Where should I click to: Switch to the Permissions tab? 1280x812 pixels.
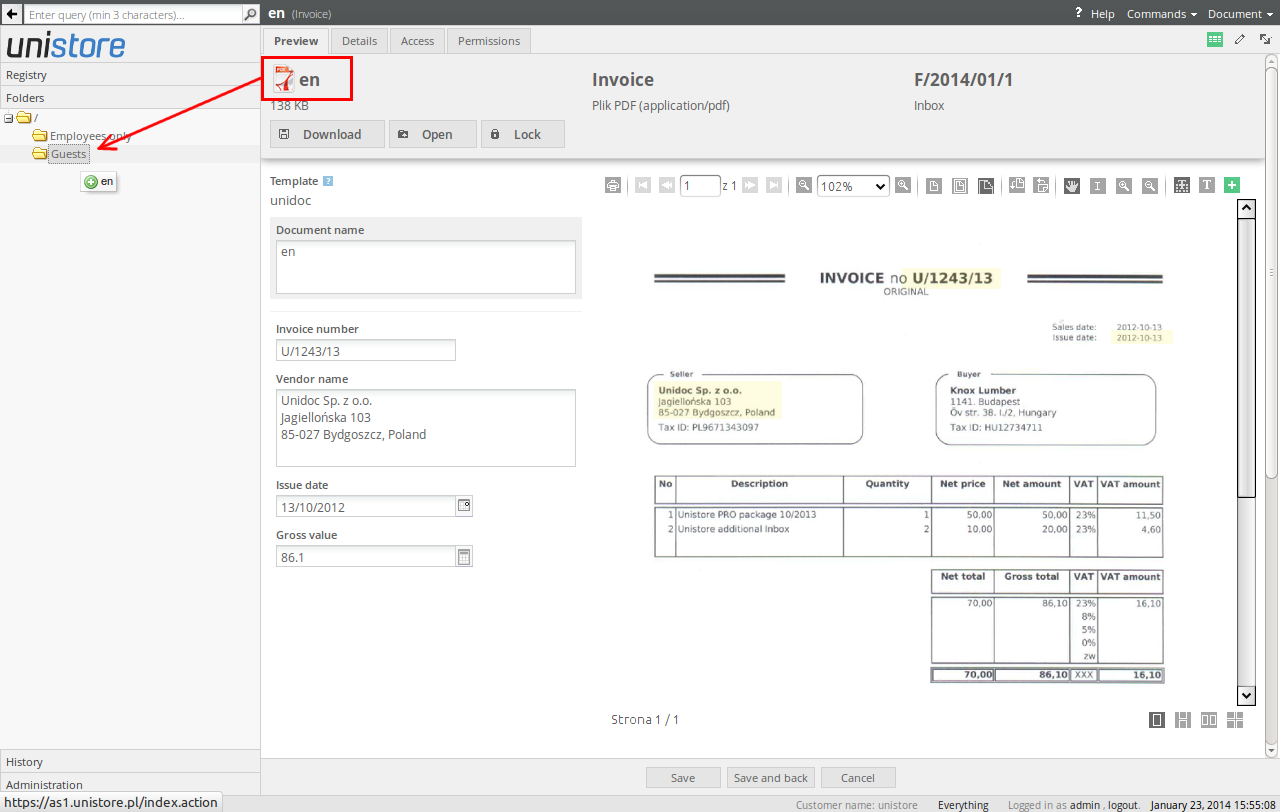click(489, 41)
